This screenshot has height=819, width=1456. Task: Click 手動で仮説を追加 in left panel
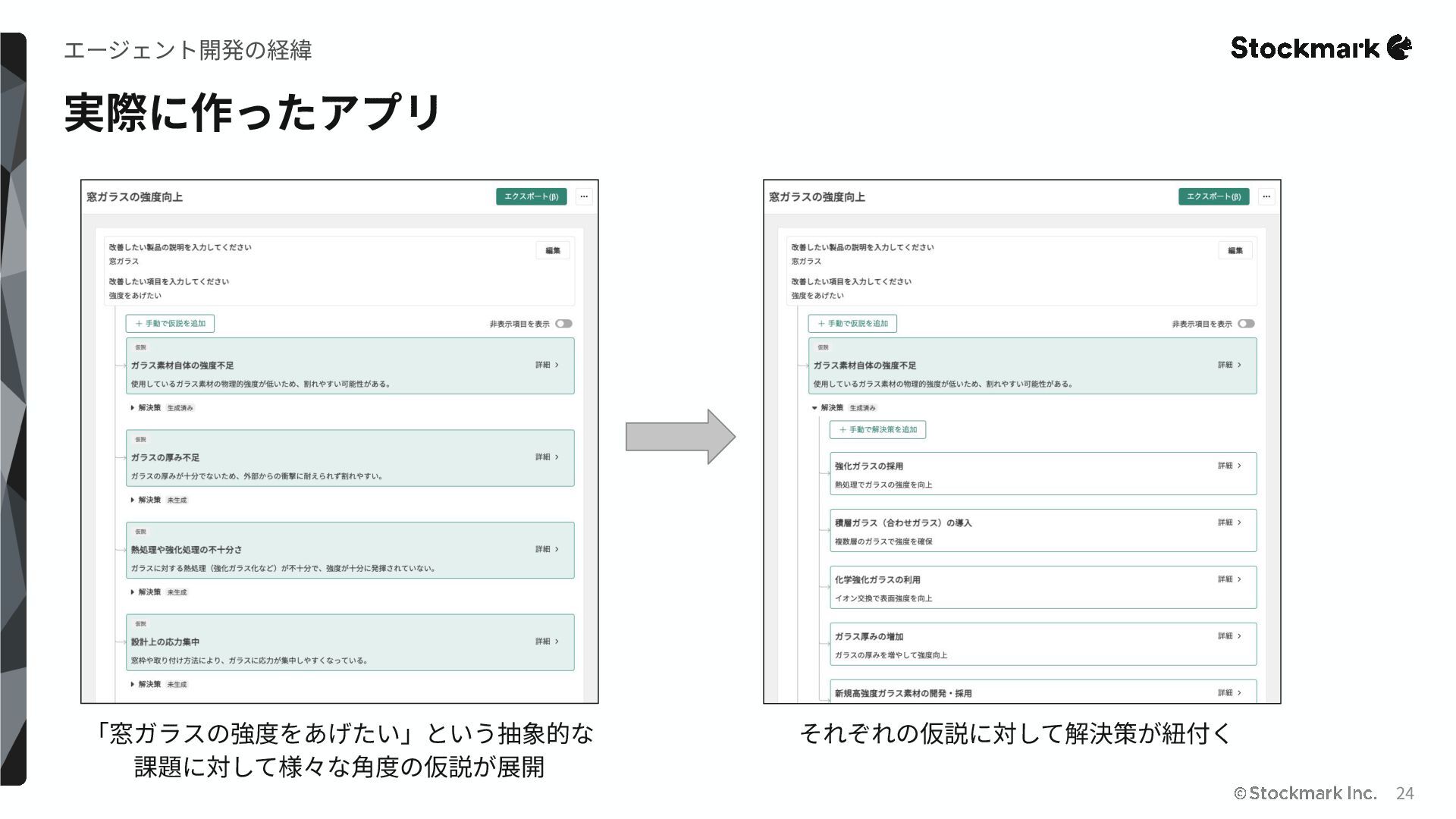coord(170,324)
